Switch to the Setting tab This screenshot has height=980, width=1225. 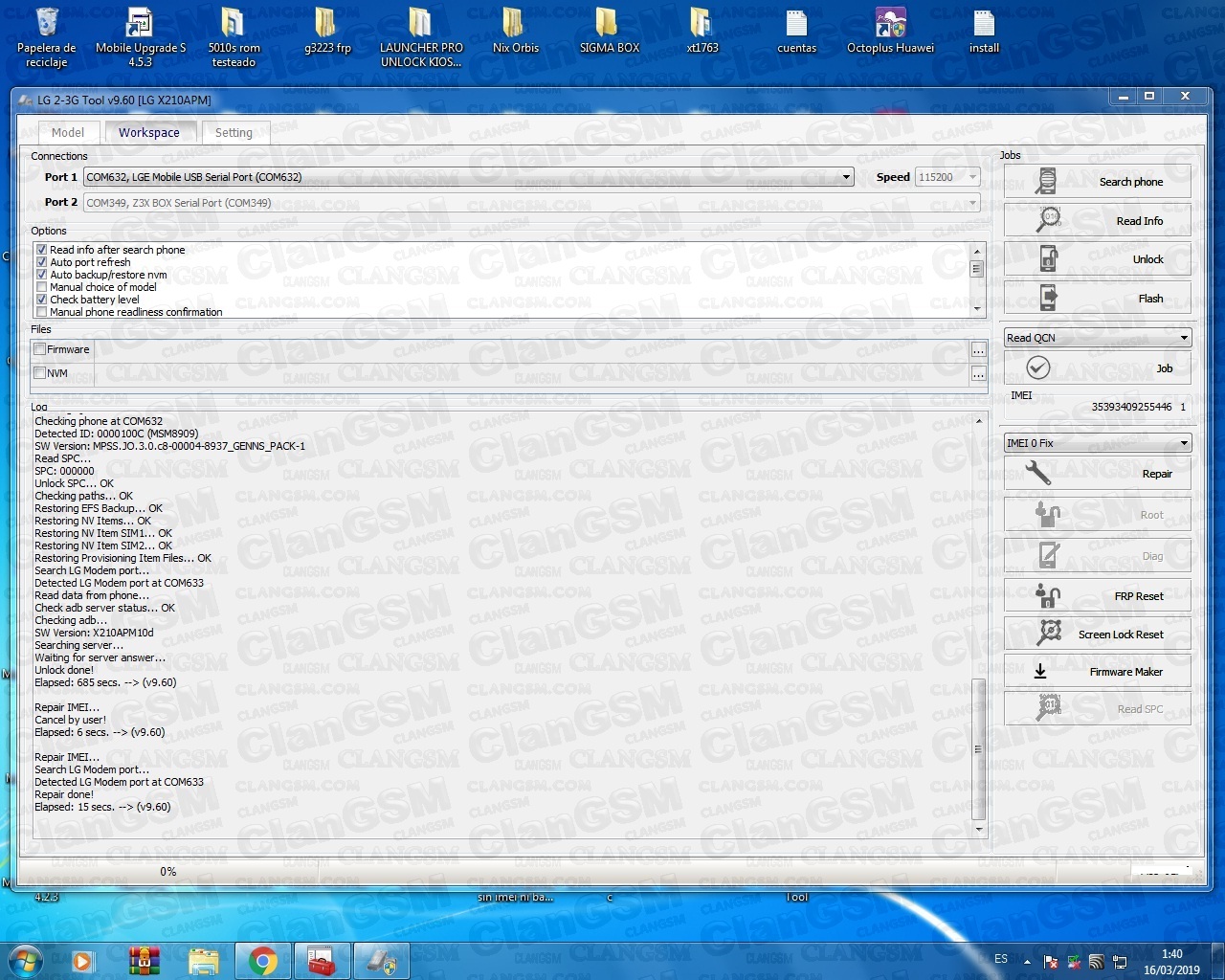click(x=234, y=133)
